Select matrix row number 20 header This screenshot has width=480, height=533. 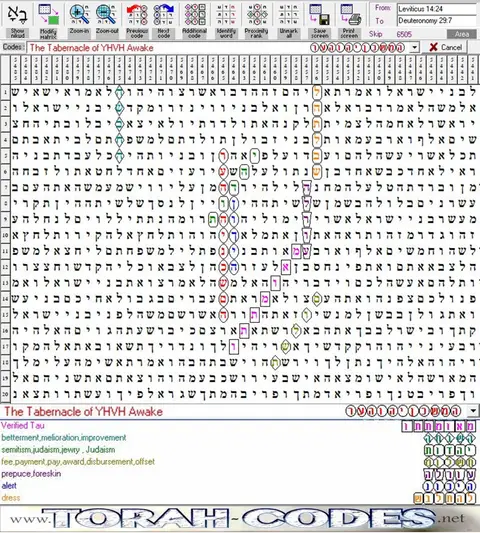coord(5,394)
